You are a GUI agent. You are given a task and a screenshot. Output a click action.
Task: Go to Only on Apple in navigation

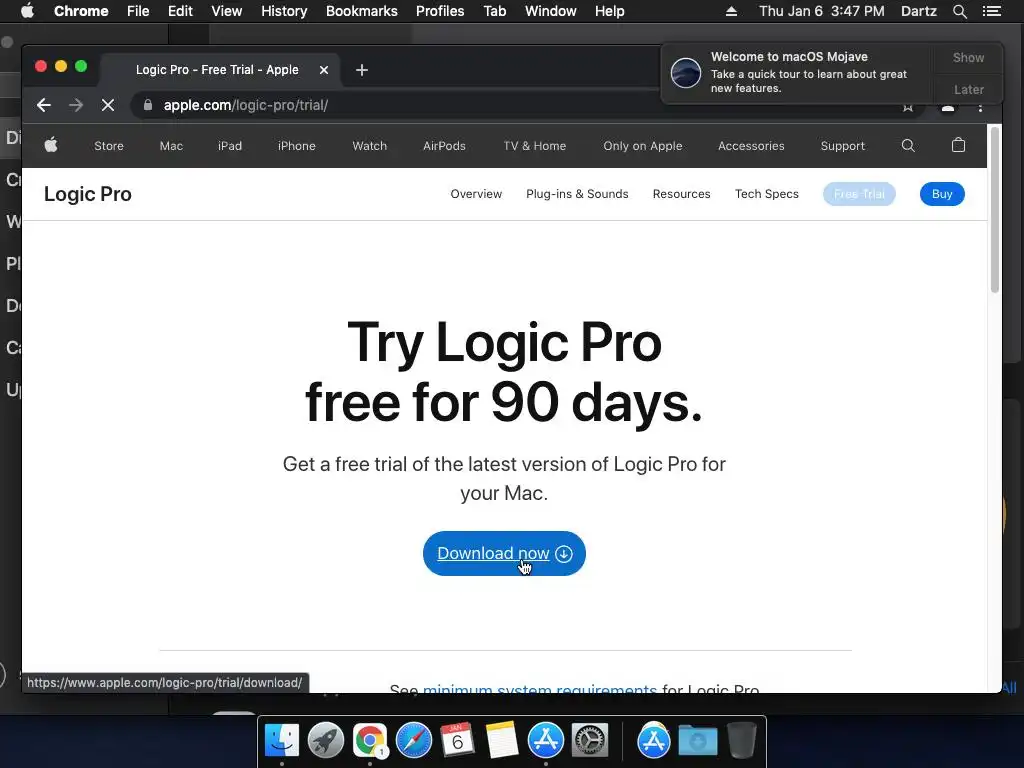(x=643, y=146)
